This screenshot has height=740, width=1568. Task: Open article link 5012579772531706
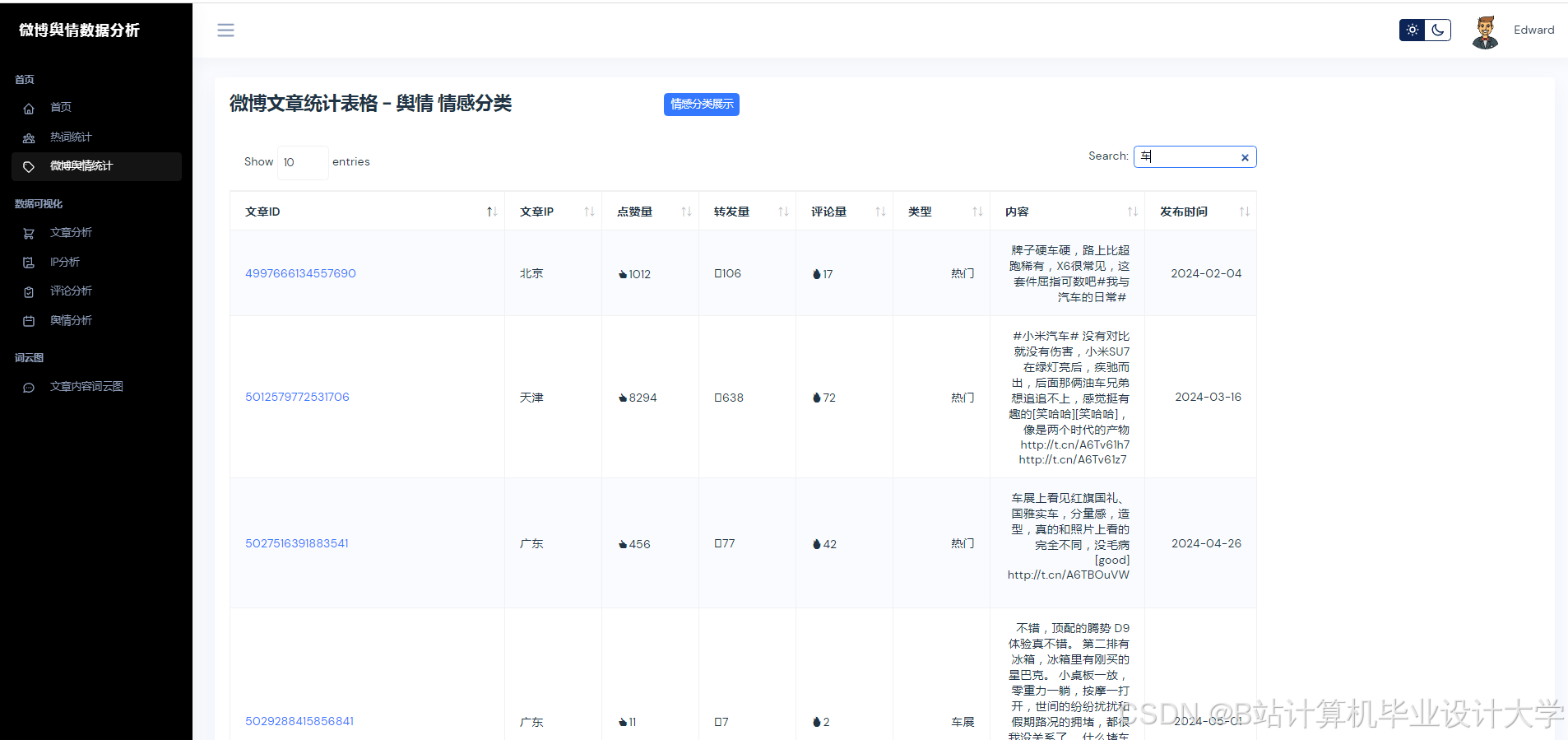[297, 397]
